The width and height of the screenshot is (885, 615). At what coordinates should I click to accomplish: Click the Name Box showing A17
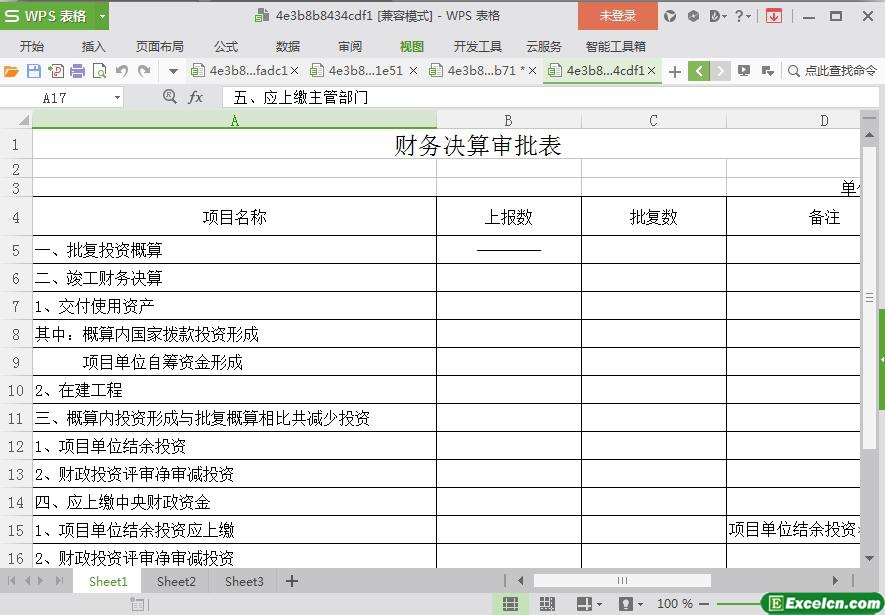(x=55, y=98)
